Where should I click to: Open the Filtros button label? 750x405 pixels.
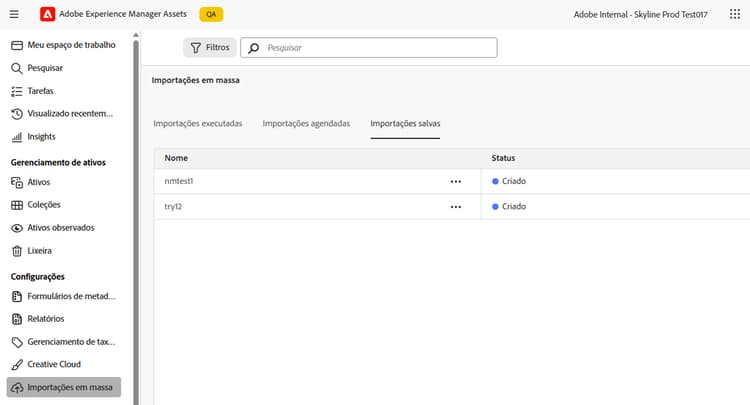point(218,47)
